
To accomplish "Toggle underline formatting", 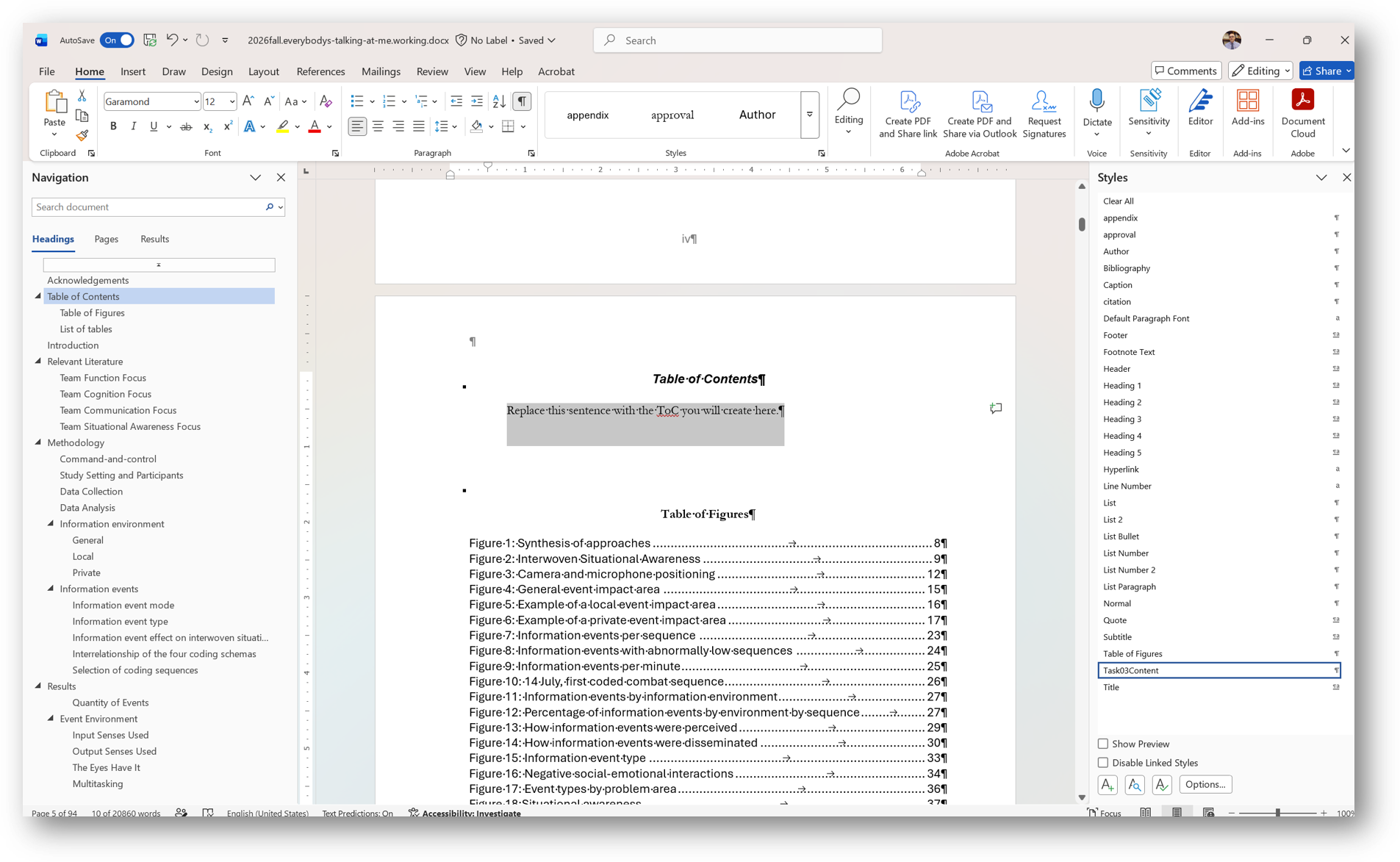I will point(153,126).
